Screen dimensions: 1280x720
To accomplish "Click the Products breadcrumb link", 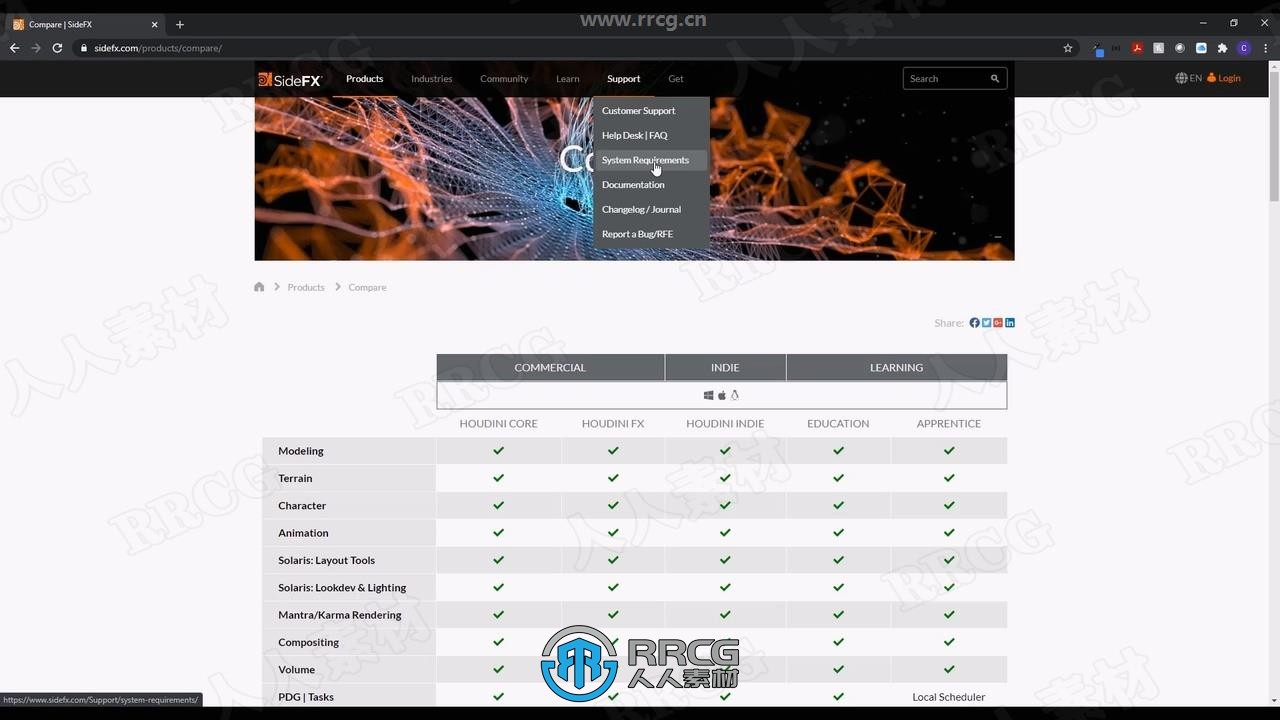I will 306,287.
